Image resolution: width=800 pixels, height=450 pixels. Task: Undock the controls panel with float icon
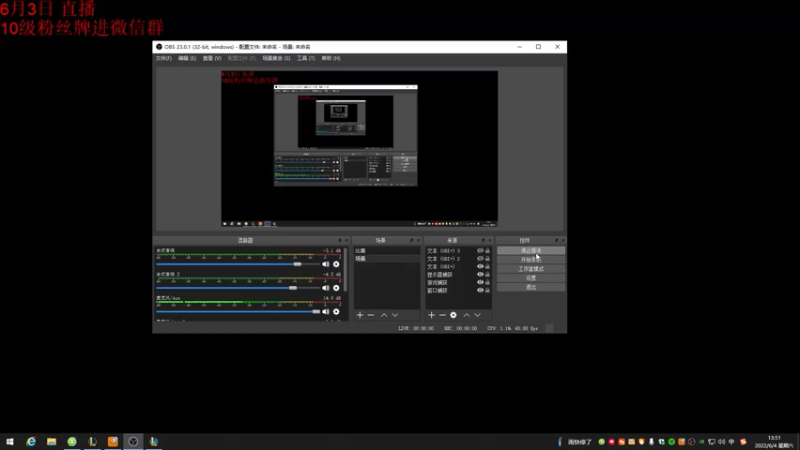coord(557,240)
